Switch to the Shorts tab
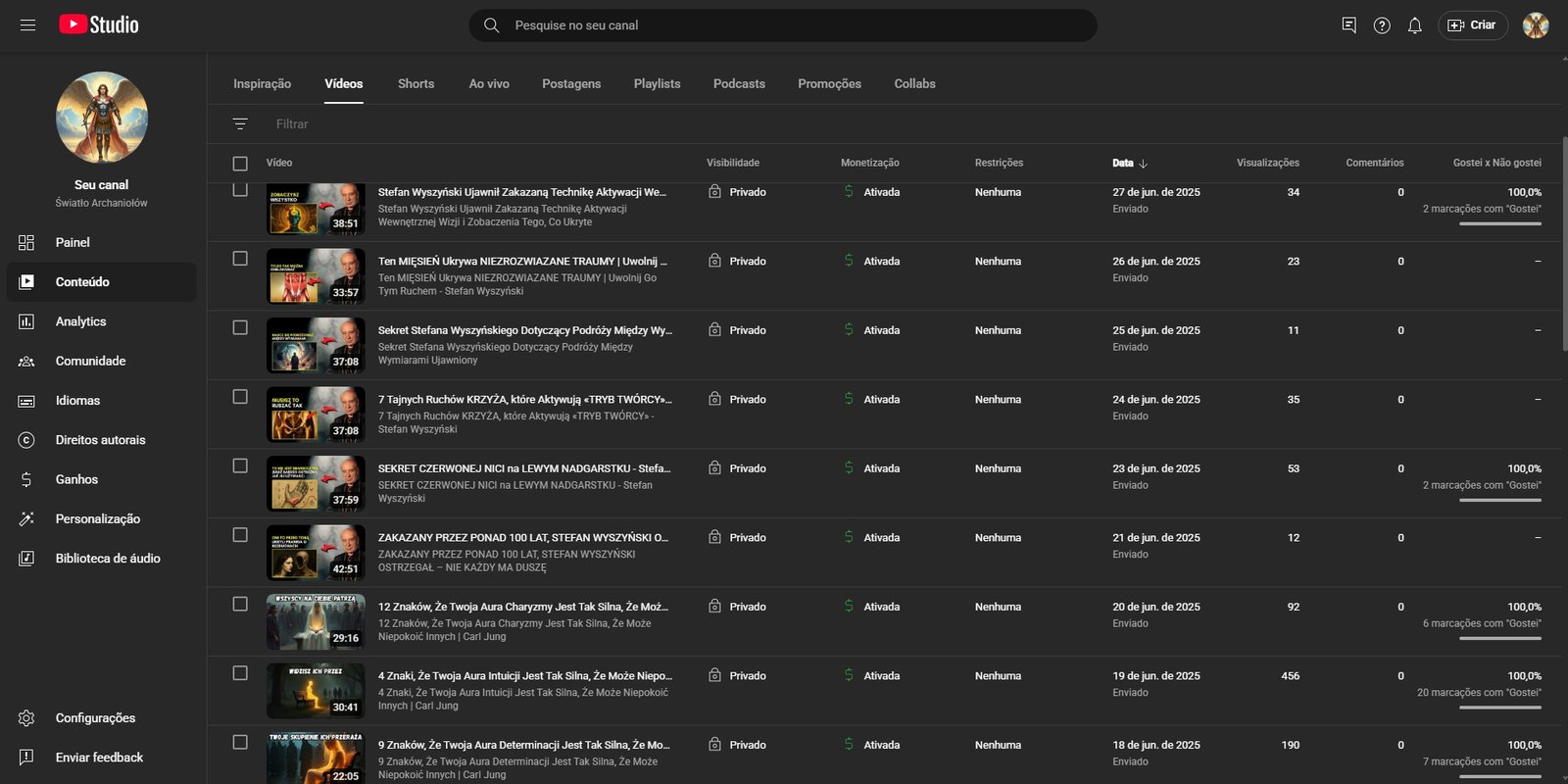This screenshot has width=1568, height=784. 416,84
